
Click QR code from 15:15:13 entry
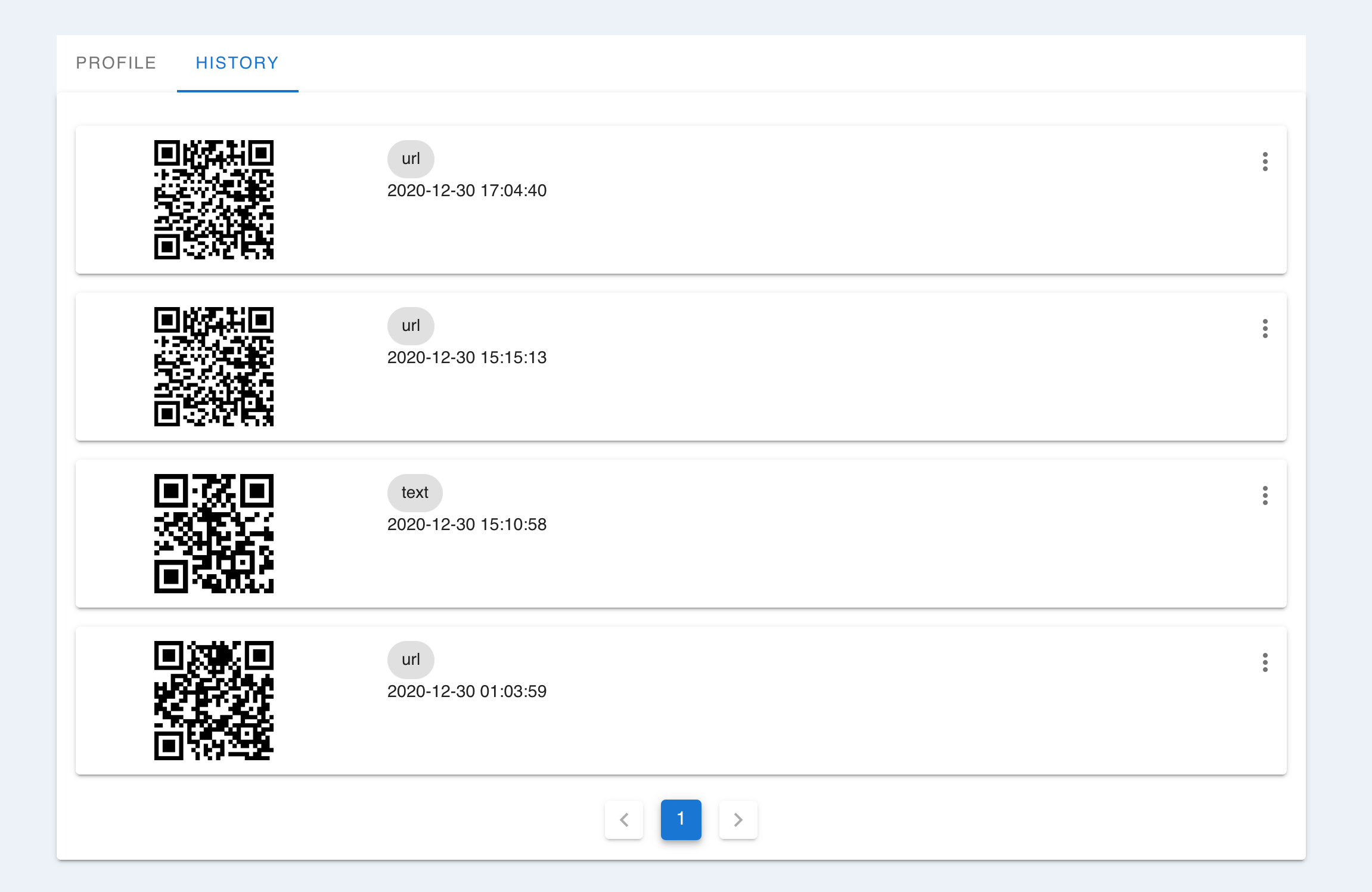214,367
